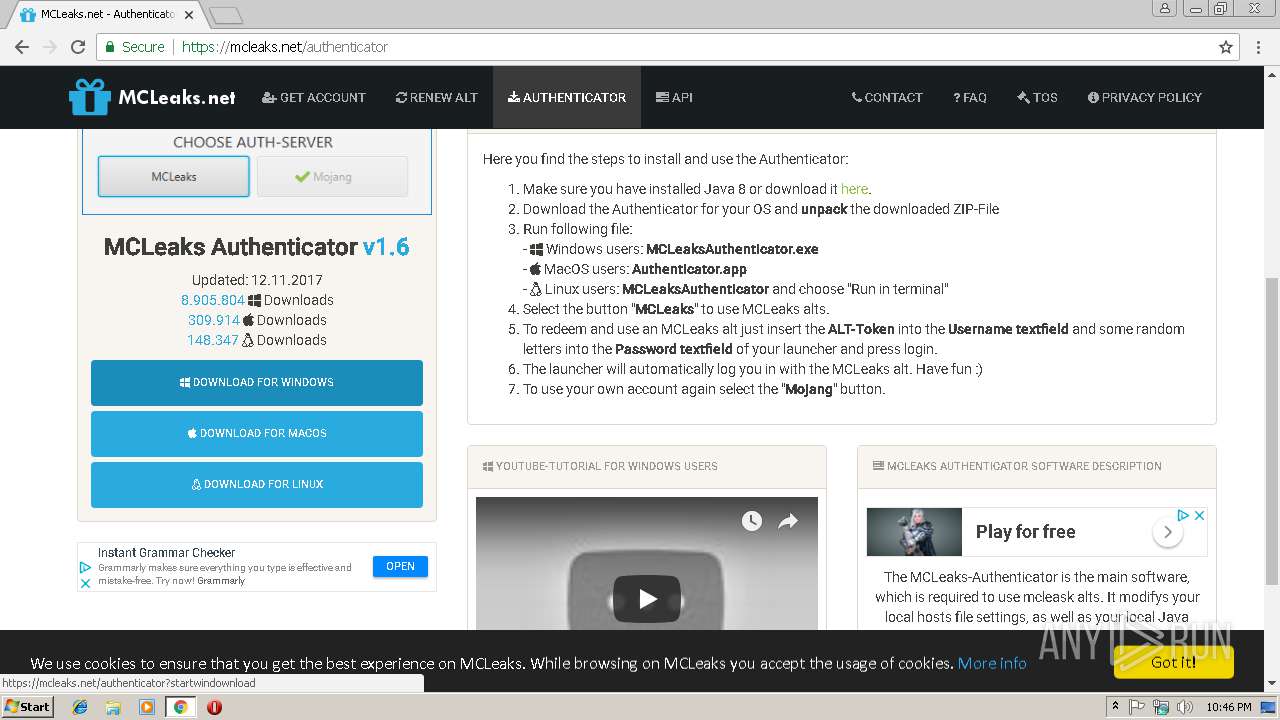Screen dimensions: 1280x720
Task: Click DOWNLOAD FOR WINDOWS button
Action: (x=257, y=383)
